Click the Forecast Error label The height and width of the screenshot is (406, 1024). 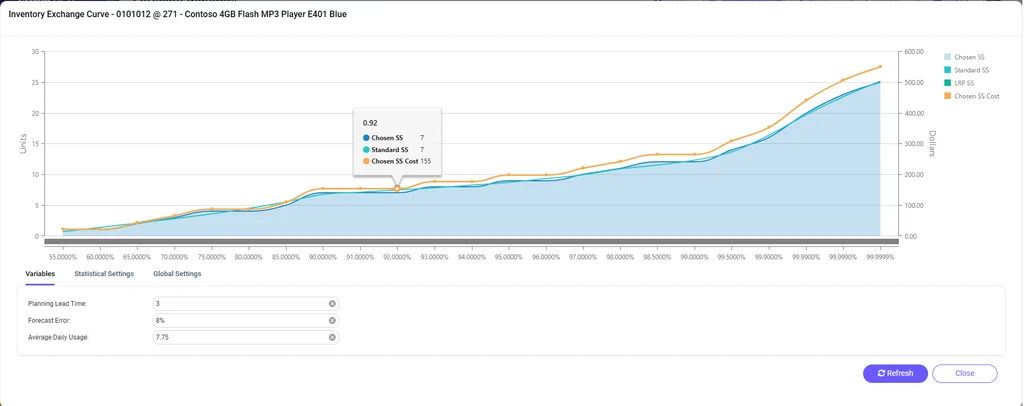(x=48, y=320)
